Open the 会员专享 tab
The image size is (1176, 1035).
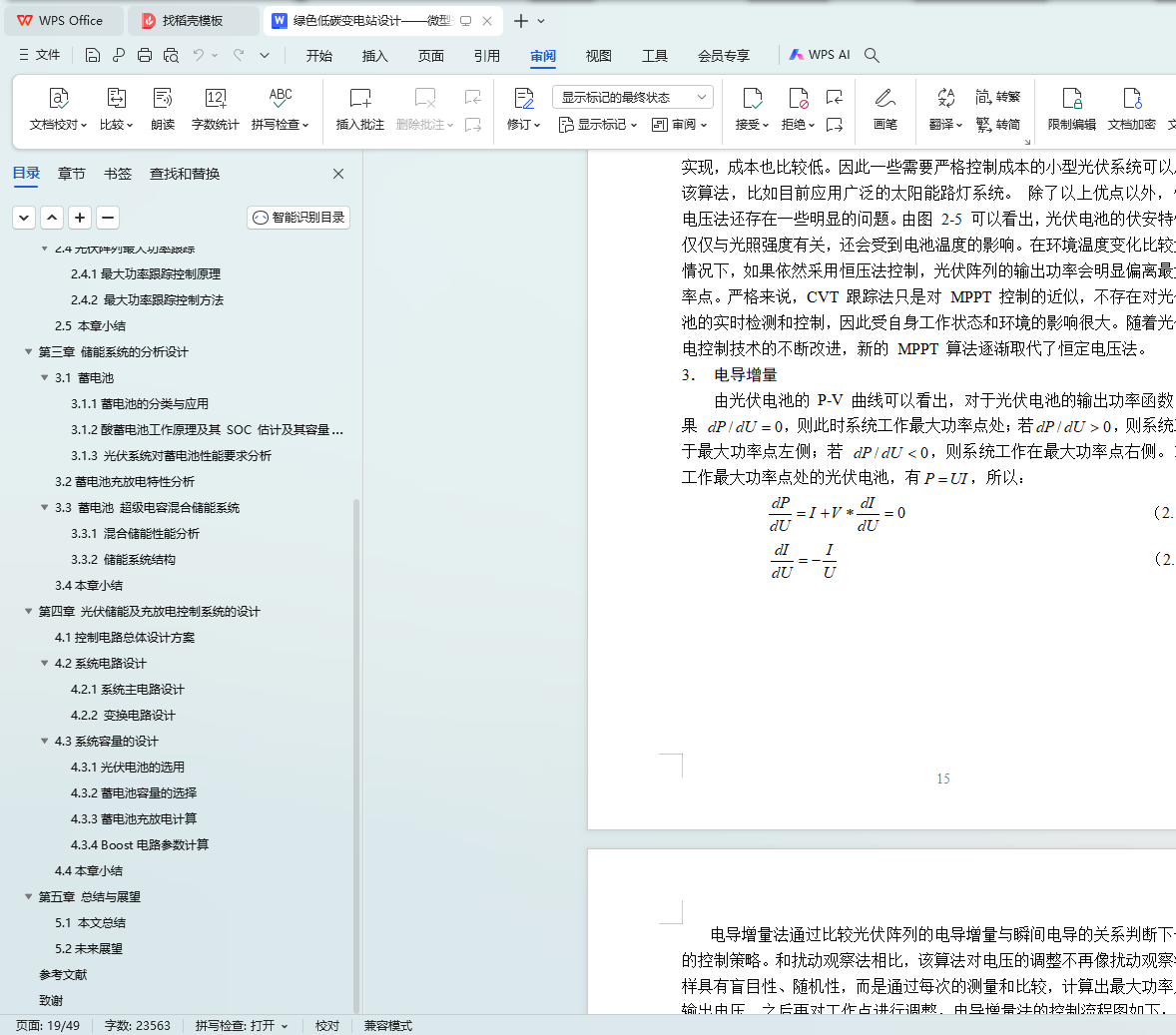[x=723, y=56]
